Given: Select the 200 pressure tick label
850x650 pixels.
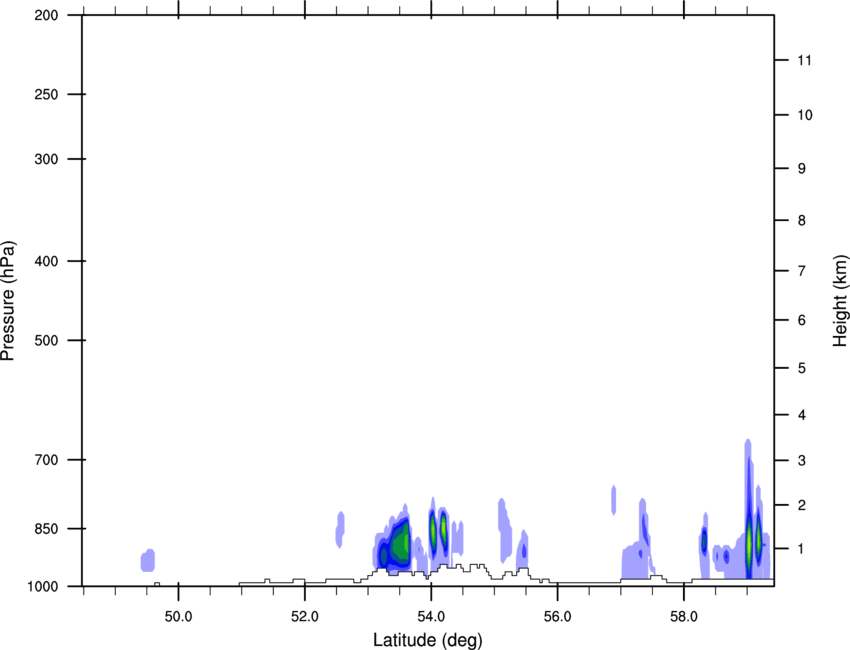Looking at the screenshot, I should click(46, 15).
